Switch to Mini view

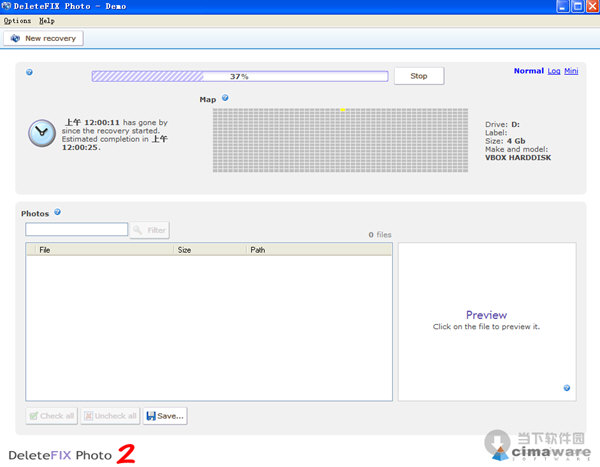pyautogui.click(x=571, y=71)
